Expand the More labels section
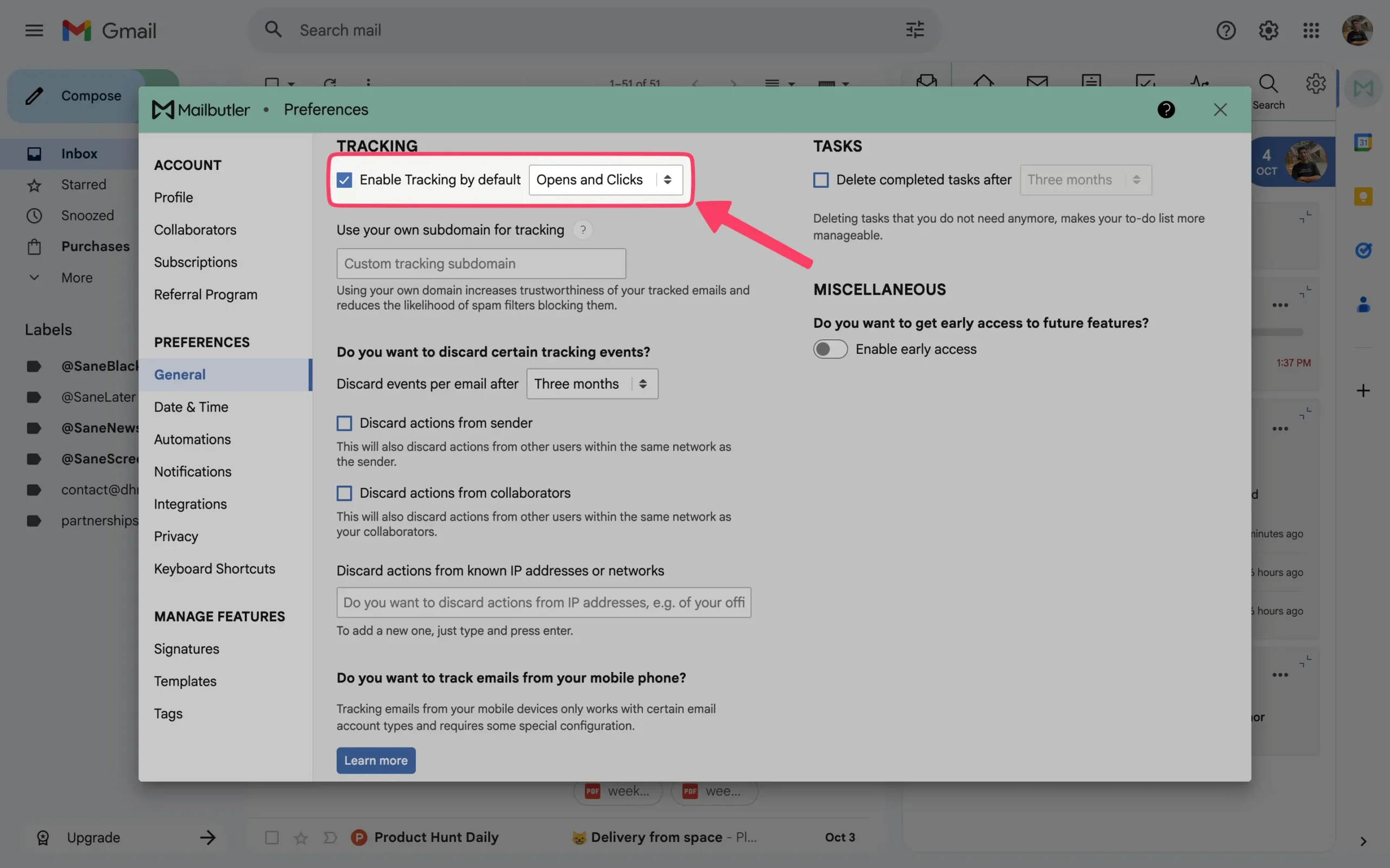This screenshot has height=868, width=1390. (77, 277)
